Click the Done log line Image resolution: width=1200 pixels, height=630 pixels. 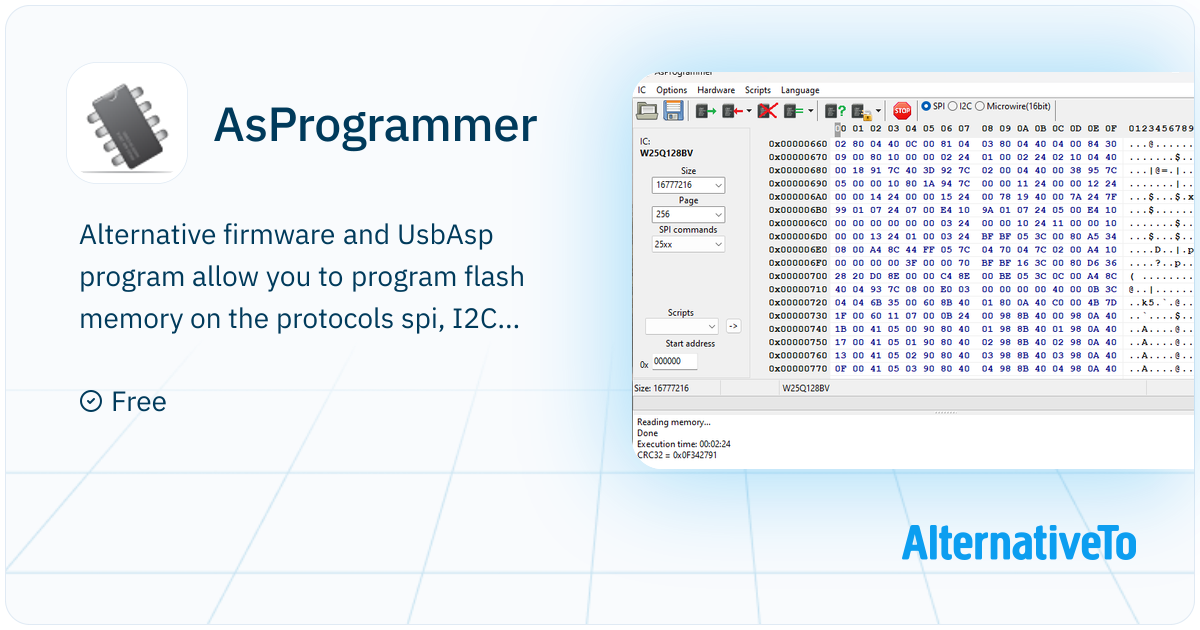[648, 433]
